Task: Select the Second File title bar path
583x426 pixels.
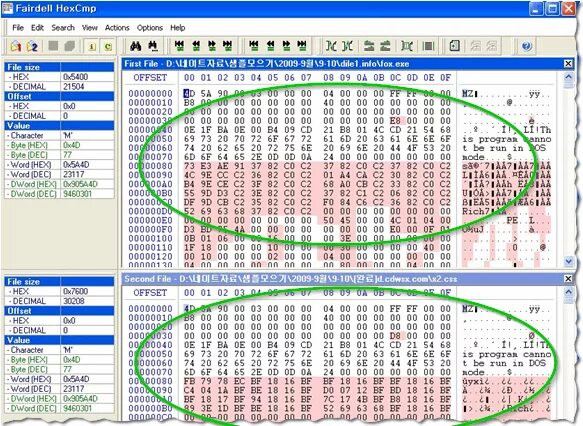Action: point(318,278)
